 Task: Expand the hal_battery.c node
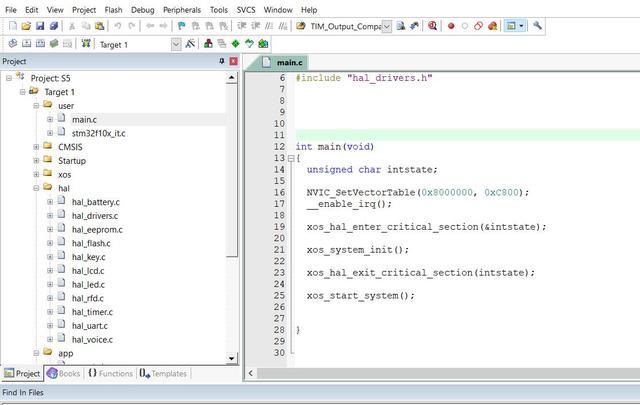[50, 202]
